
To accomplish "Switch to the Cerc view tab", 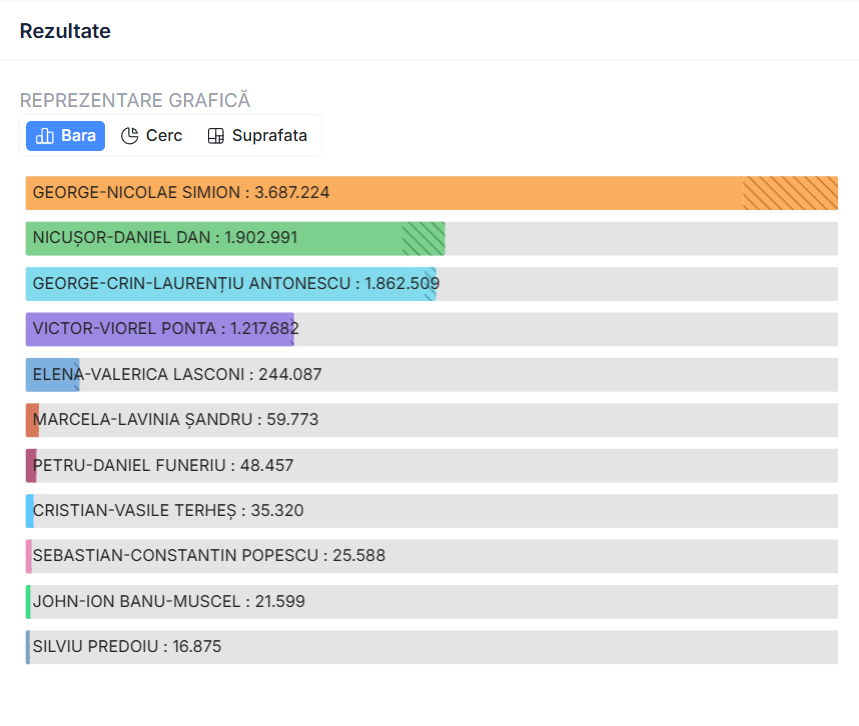I will pos(152,136).
